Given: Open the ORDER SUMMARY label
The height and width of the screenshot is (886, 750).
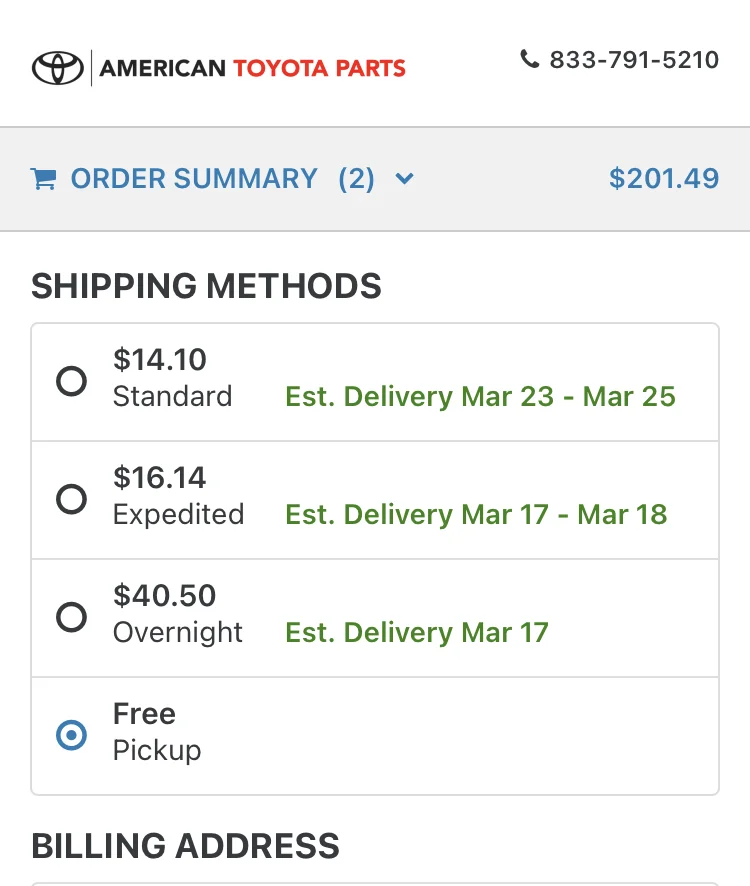Looking at the screenshot, I should [x=194, y=179].
